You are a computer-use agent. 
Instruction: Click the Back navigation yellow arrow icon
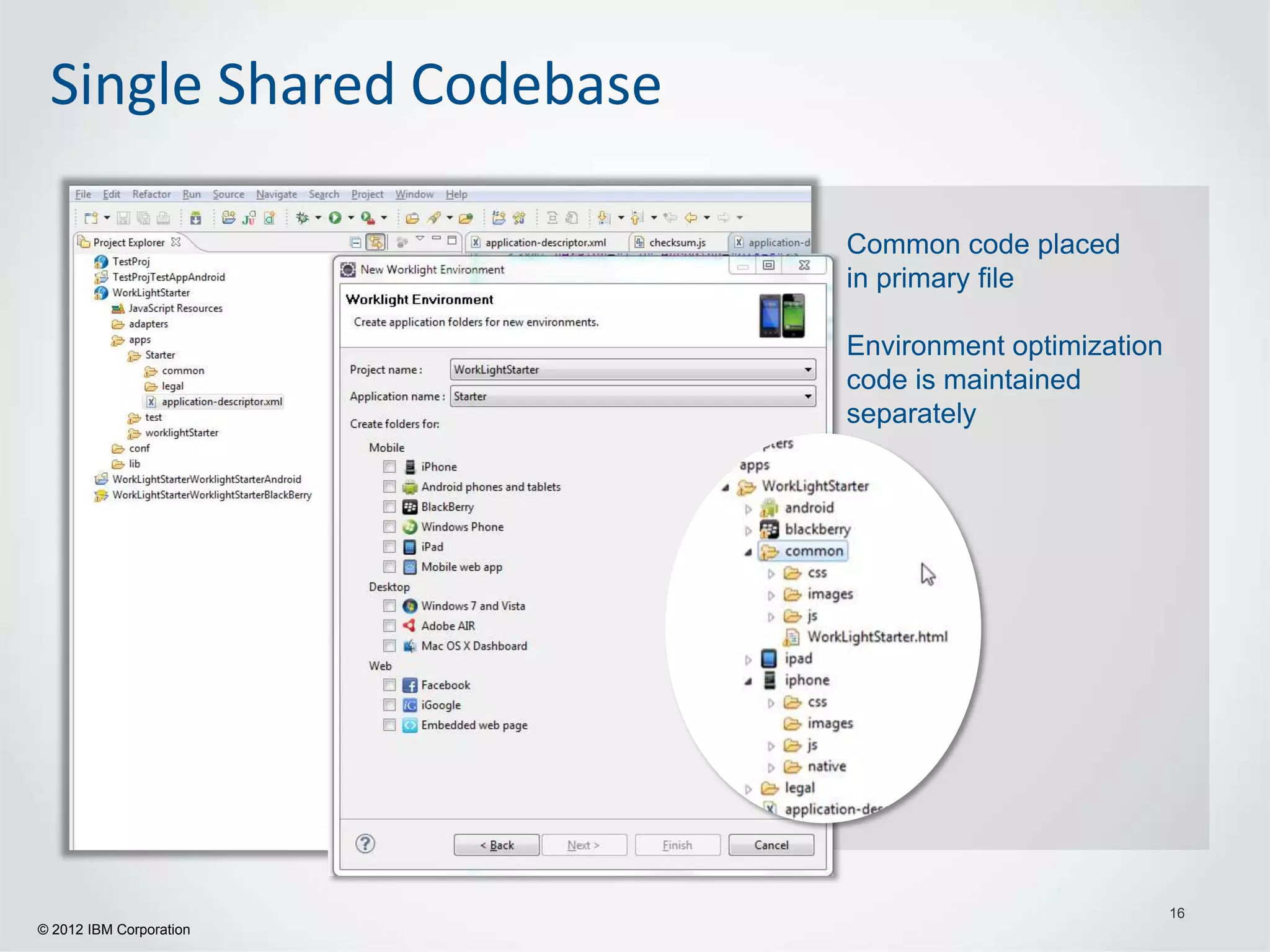[691, 218]
